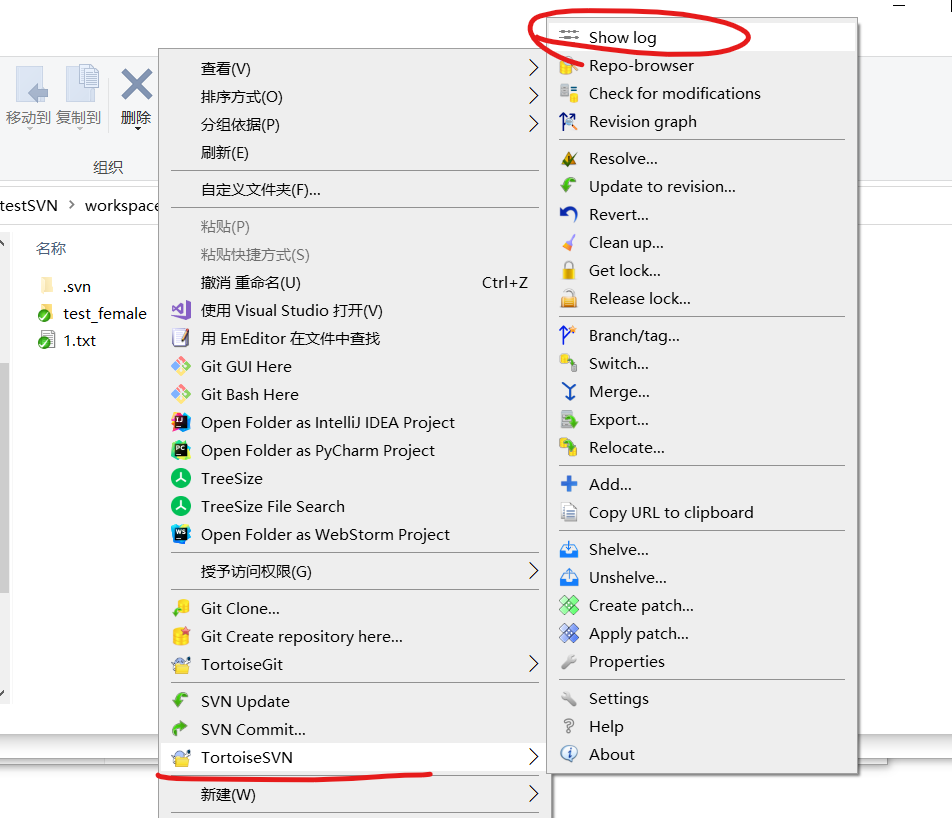The width and height of the screenshot is (952, 818).
Task: Click the Revision graph icon
Action: 569,121
